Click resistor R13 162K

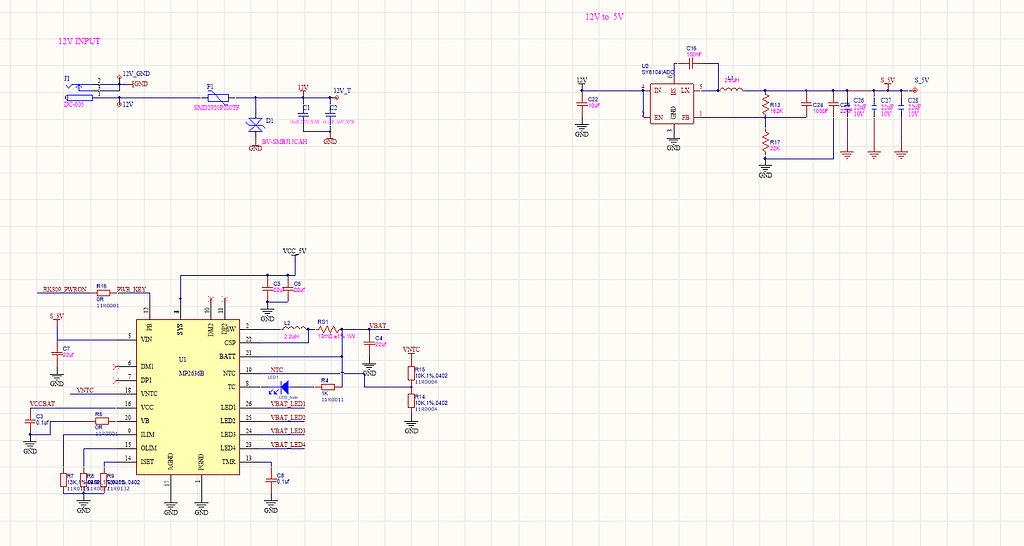[x=765, y=105]
